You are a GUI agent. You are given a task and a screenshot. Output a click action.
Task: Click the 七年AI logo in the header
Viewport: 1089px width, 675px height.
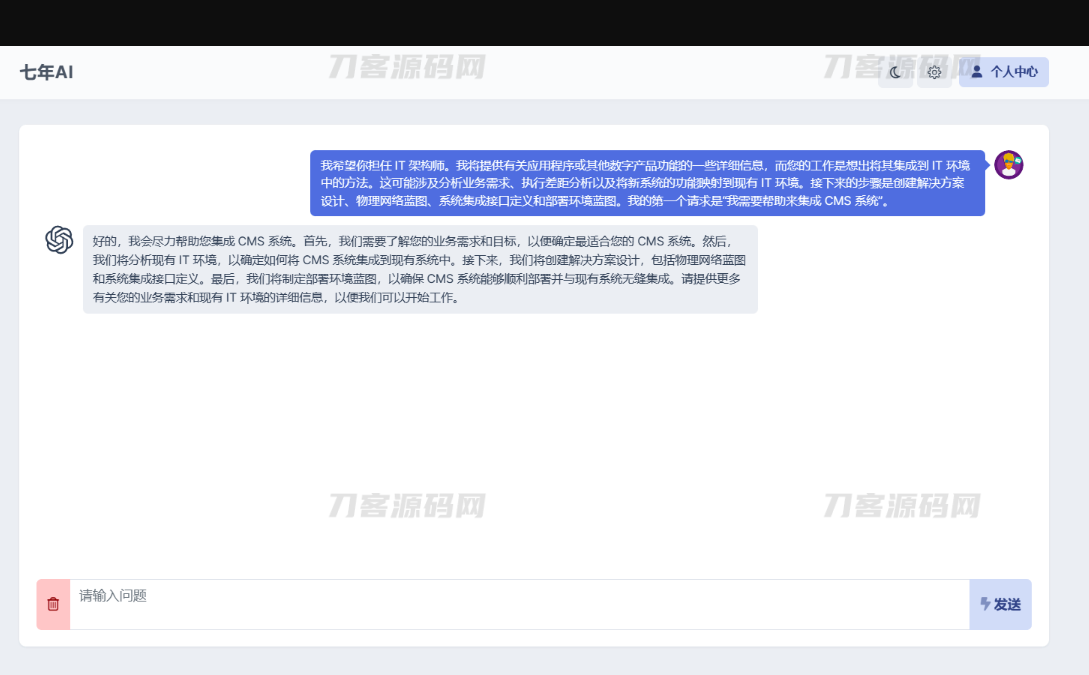pos(44,72)
